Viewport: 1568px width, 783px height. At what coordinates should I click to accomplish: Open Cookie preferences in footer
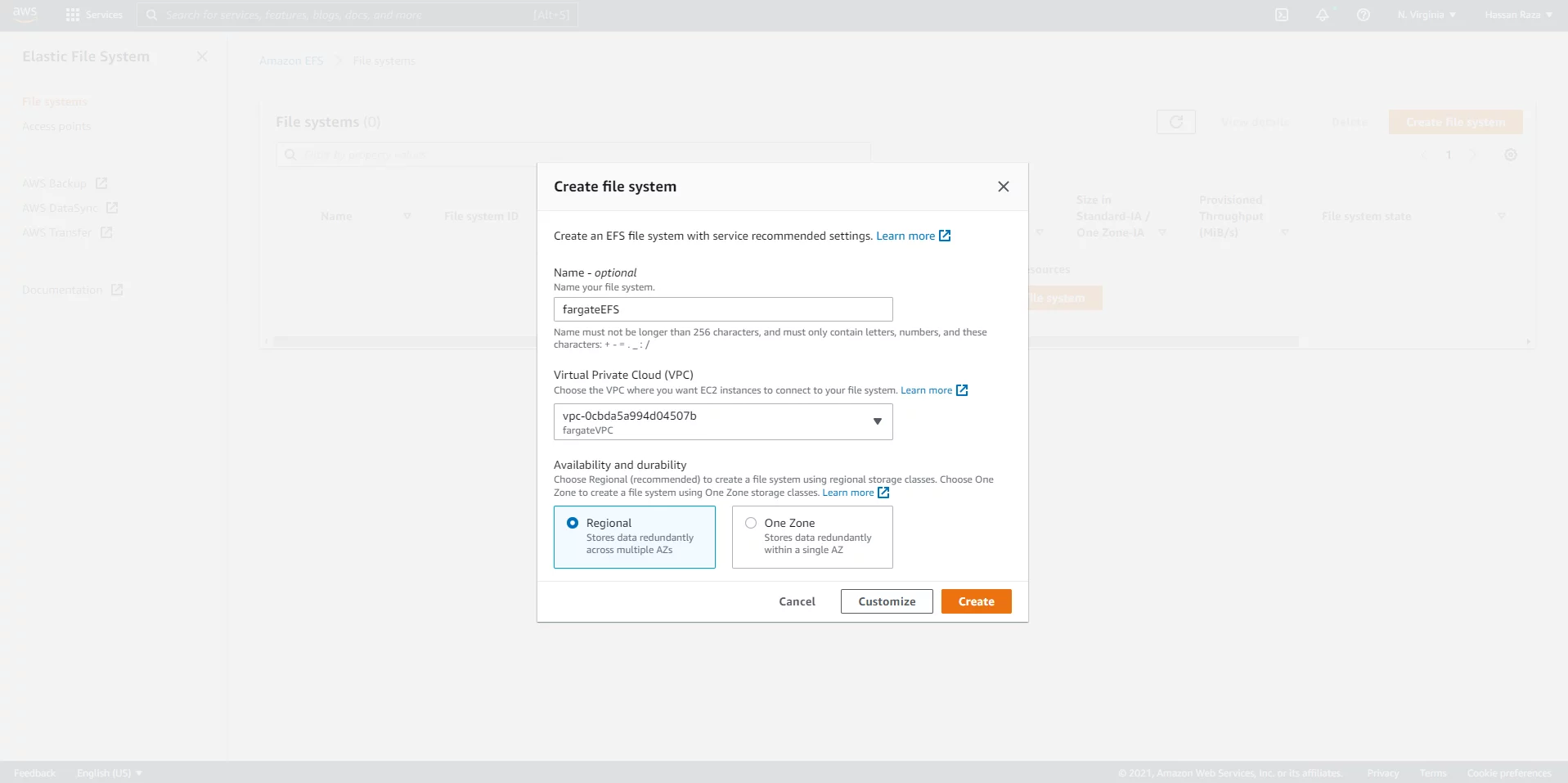(x=1509, y=773)
